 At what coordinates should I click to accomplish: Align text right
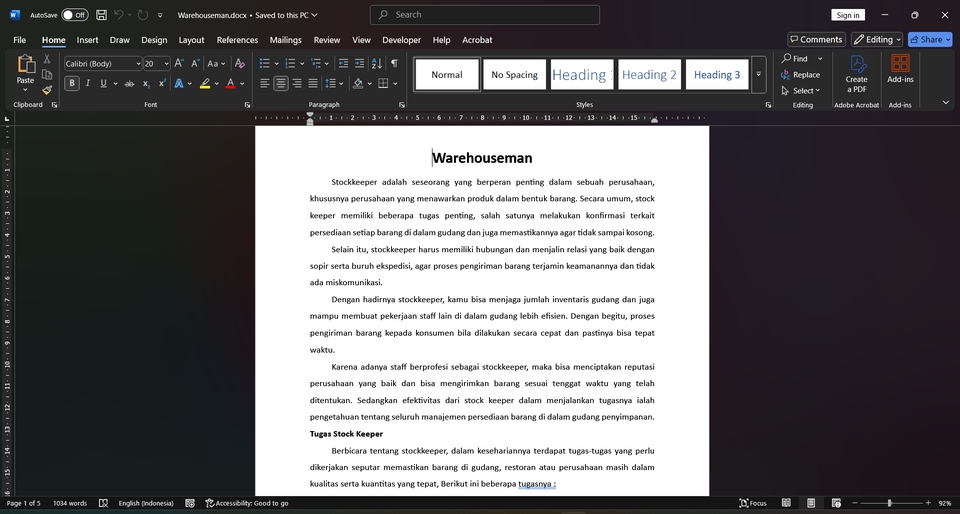pos(297,83)
